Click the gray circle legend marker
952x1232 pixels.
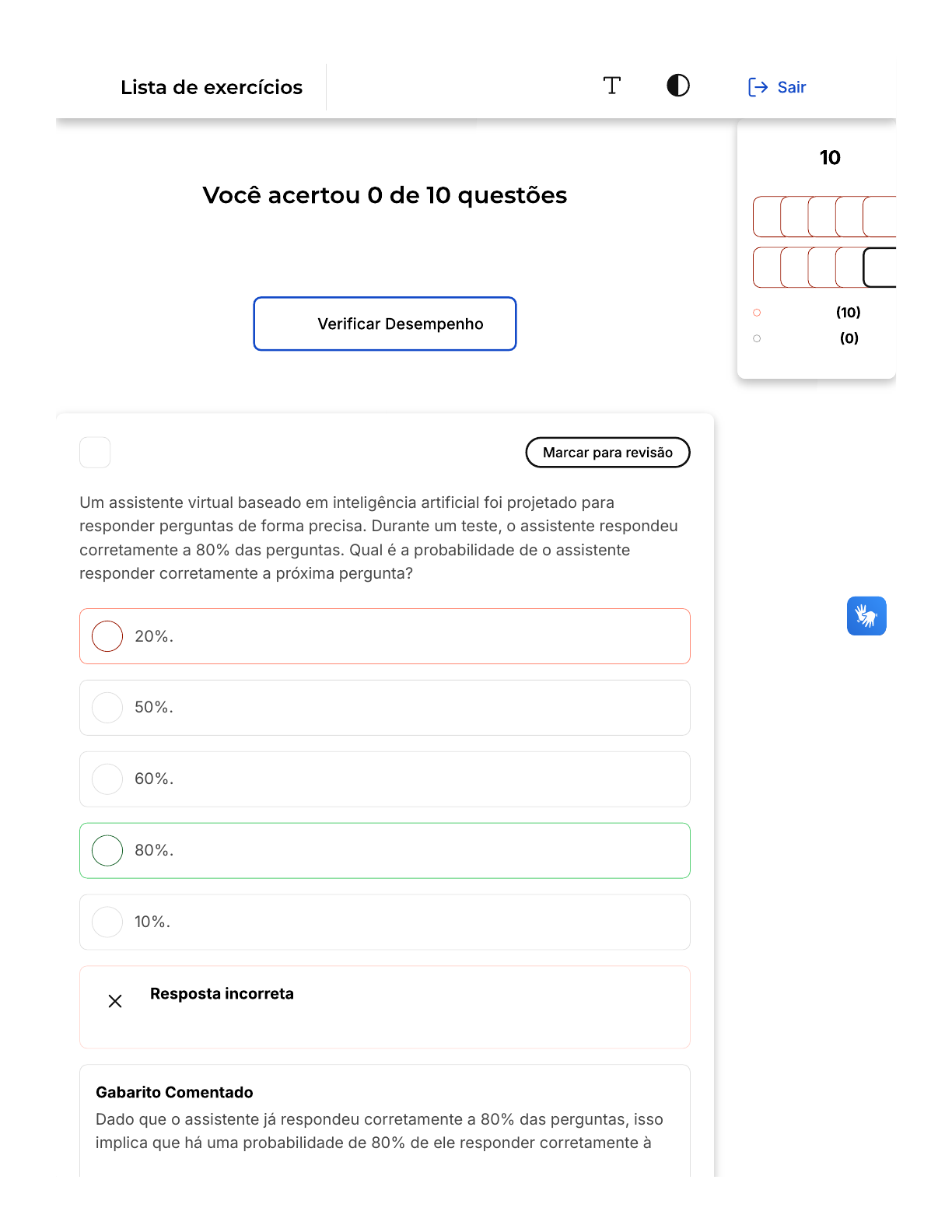757,338
